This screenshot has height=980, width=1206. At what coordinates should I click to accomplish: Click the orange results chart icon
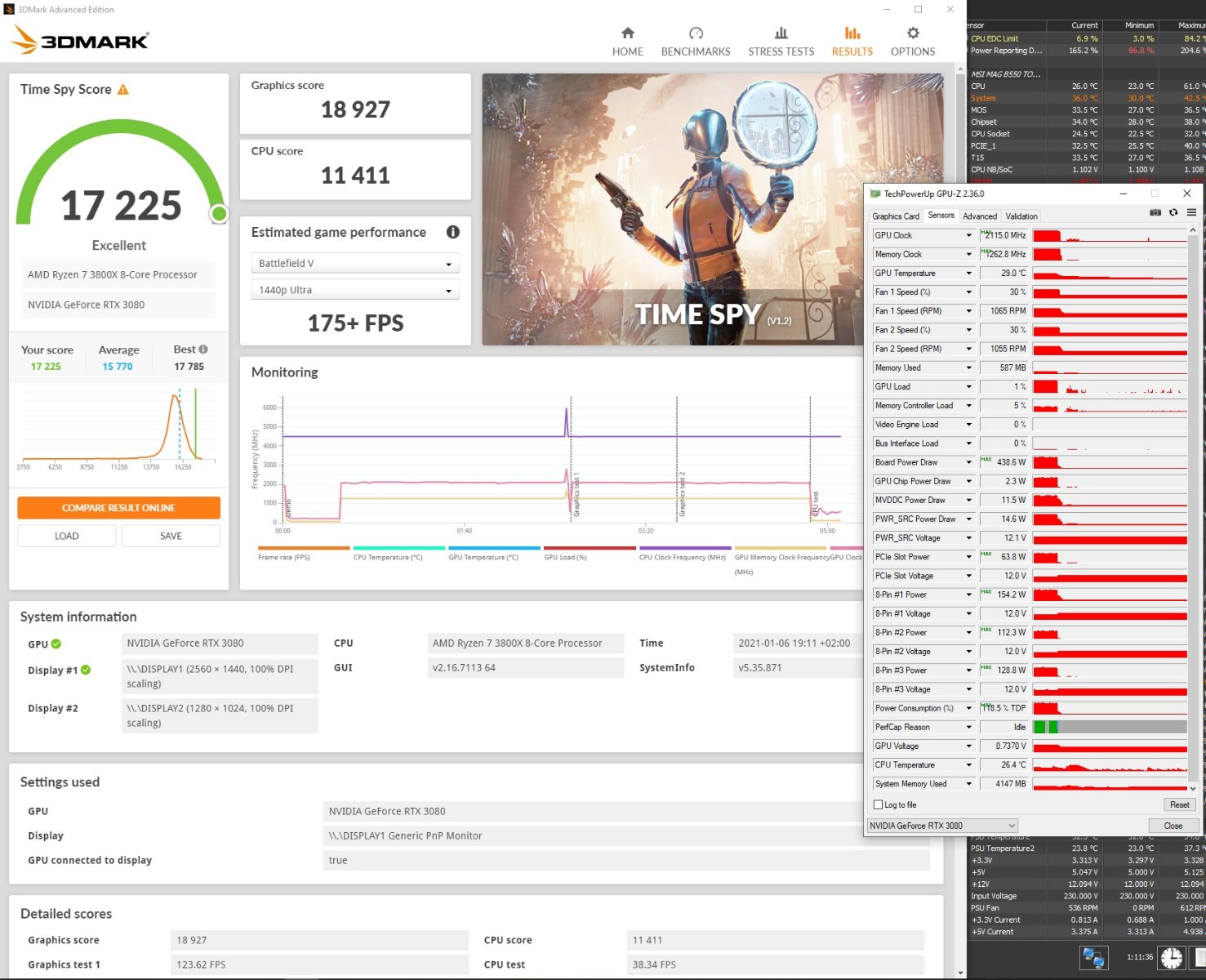pos(852,33)
